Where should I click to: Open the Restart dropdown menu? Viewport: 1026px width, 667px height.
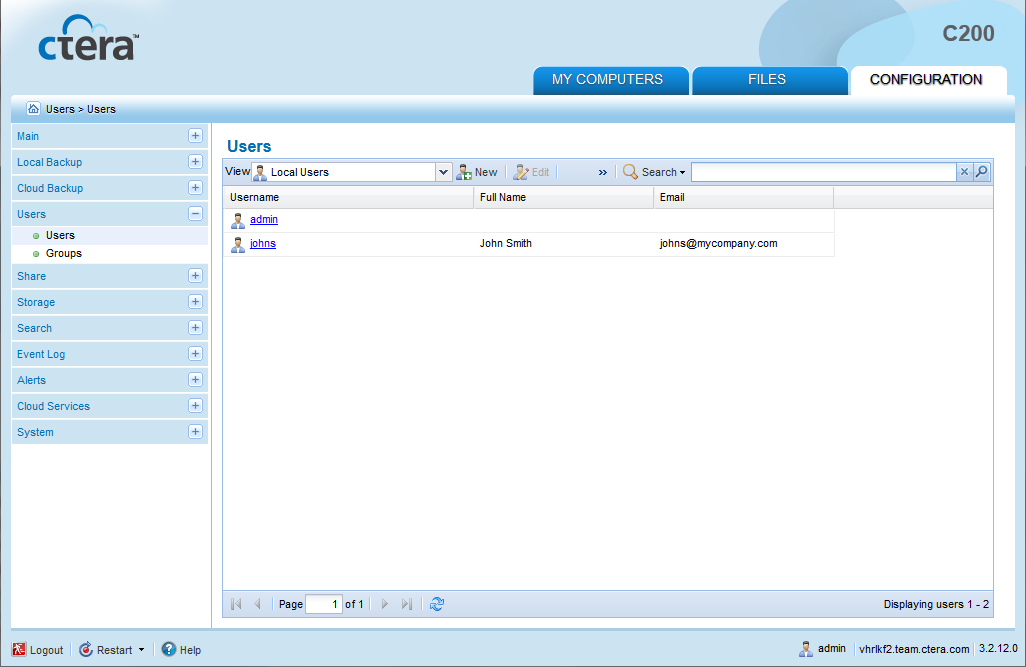click(x=141, y=650)
